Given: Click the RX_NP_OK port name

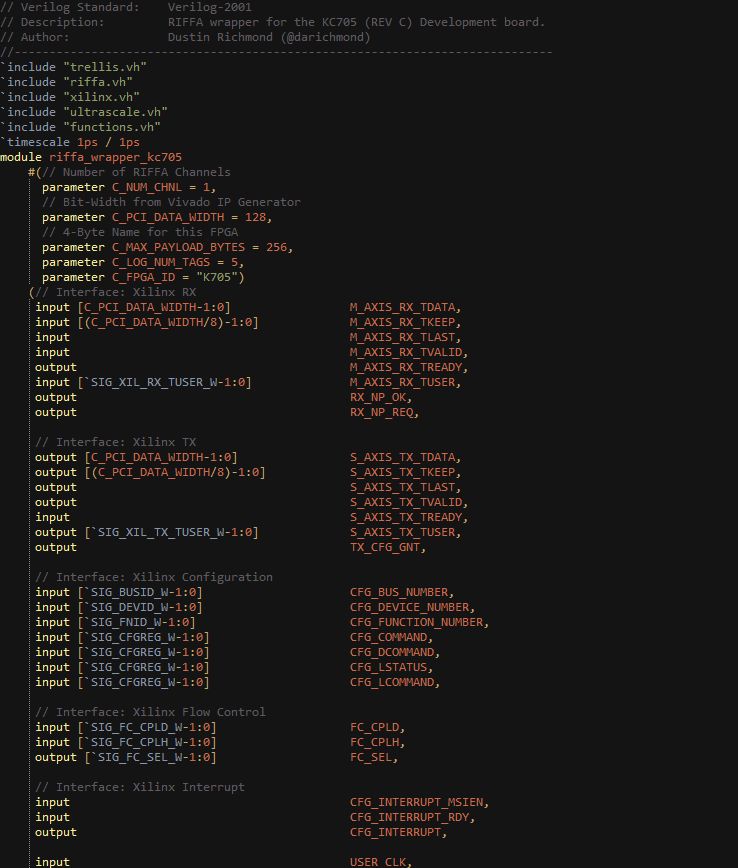Looking at the screenshot, I should tap(380, 397).
